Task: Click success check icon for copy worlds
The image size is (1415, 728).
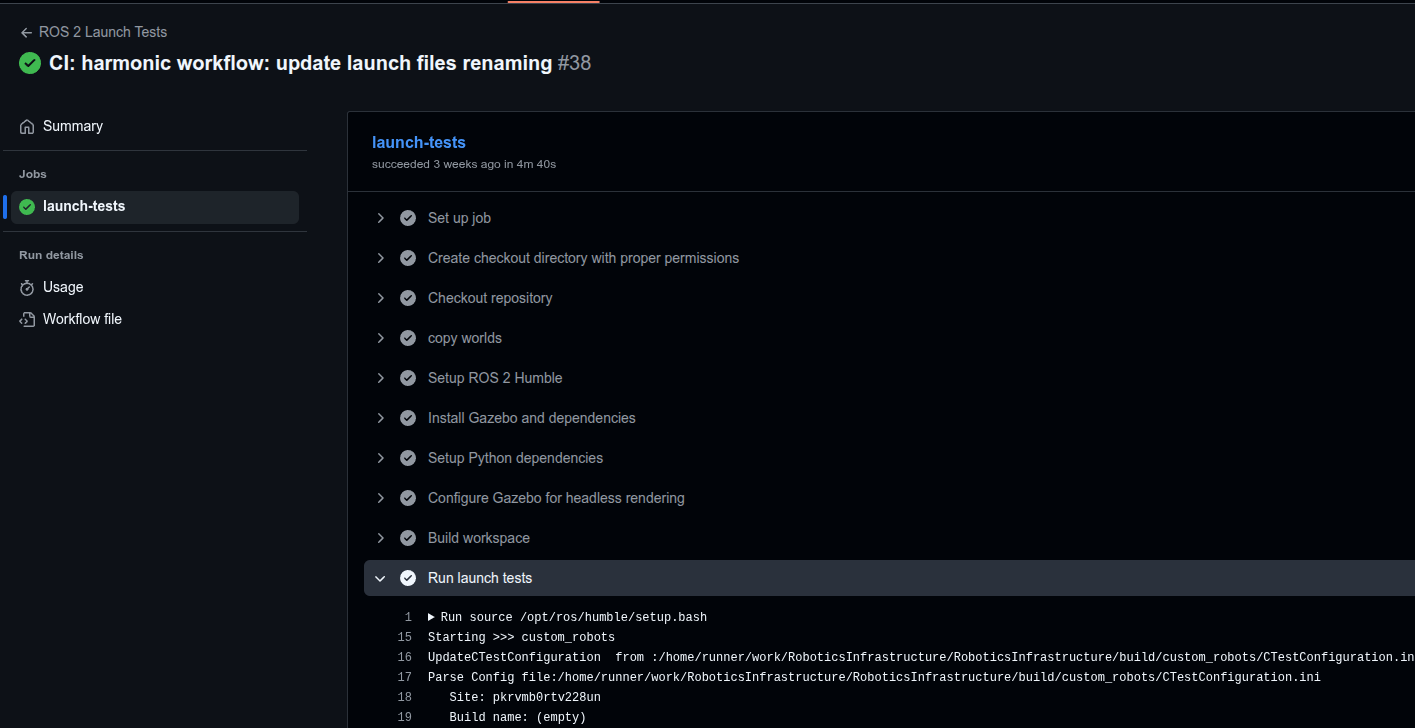Action: [x=408, y=338]
